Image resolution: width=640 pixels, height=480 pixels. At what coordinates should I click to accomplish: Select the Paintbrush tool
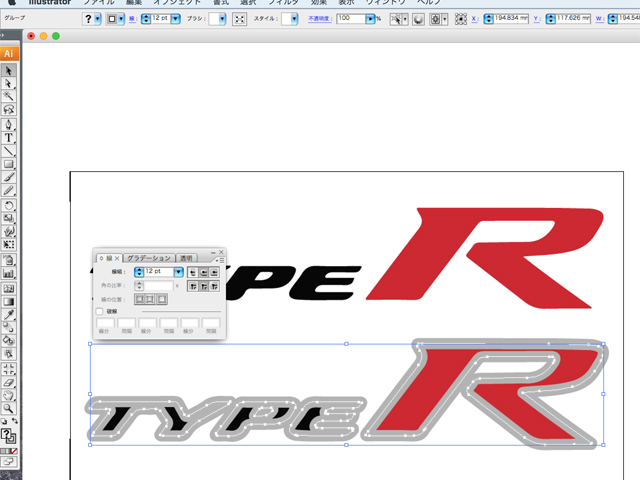pos(9,177)
